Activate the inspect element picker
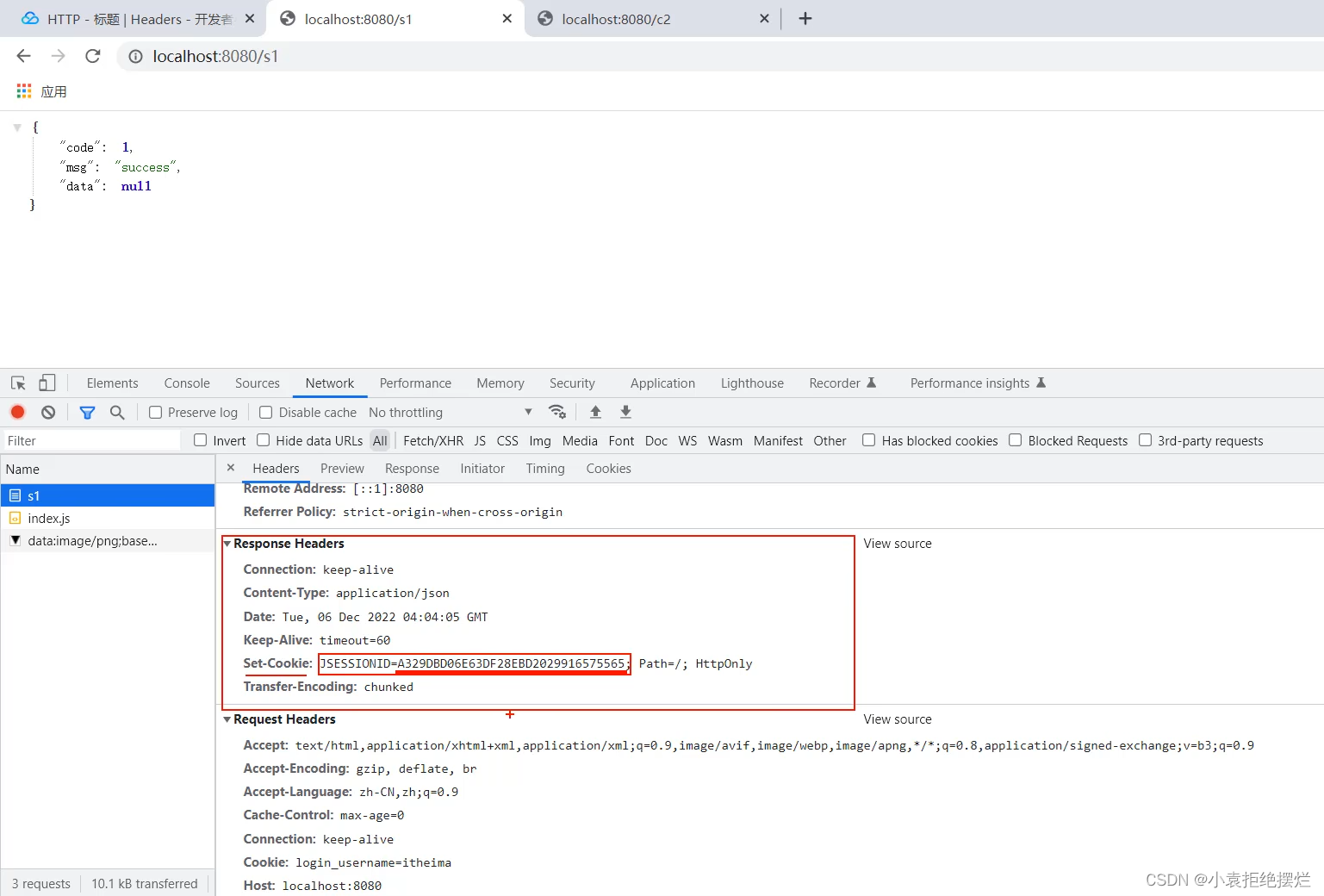This screenshot has height=896, width=1324. (x=18, y=383)
